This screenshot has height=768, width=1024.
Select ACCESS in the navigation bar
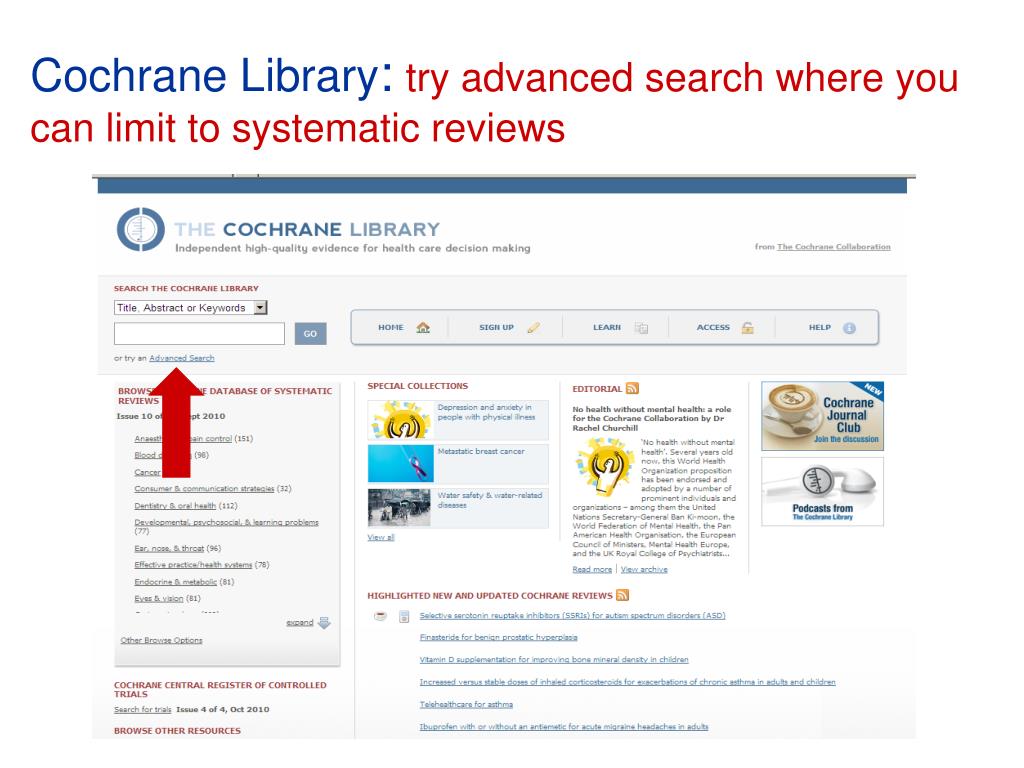click(713, 327)
